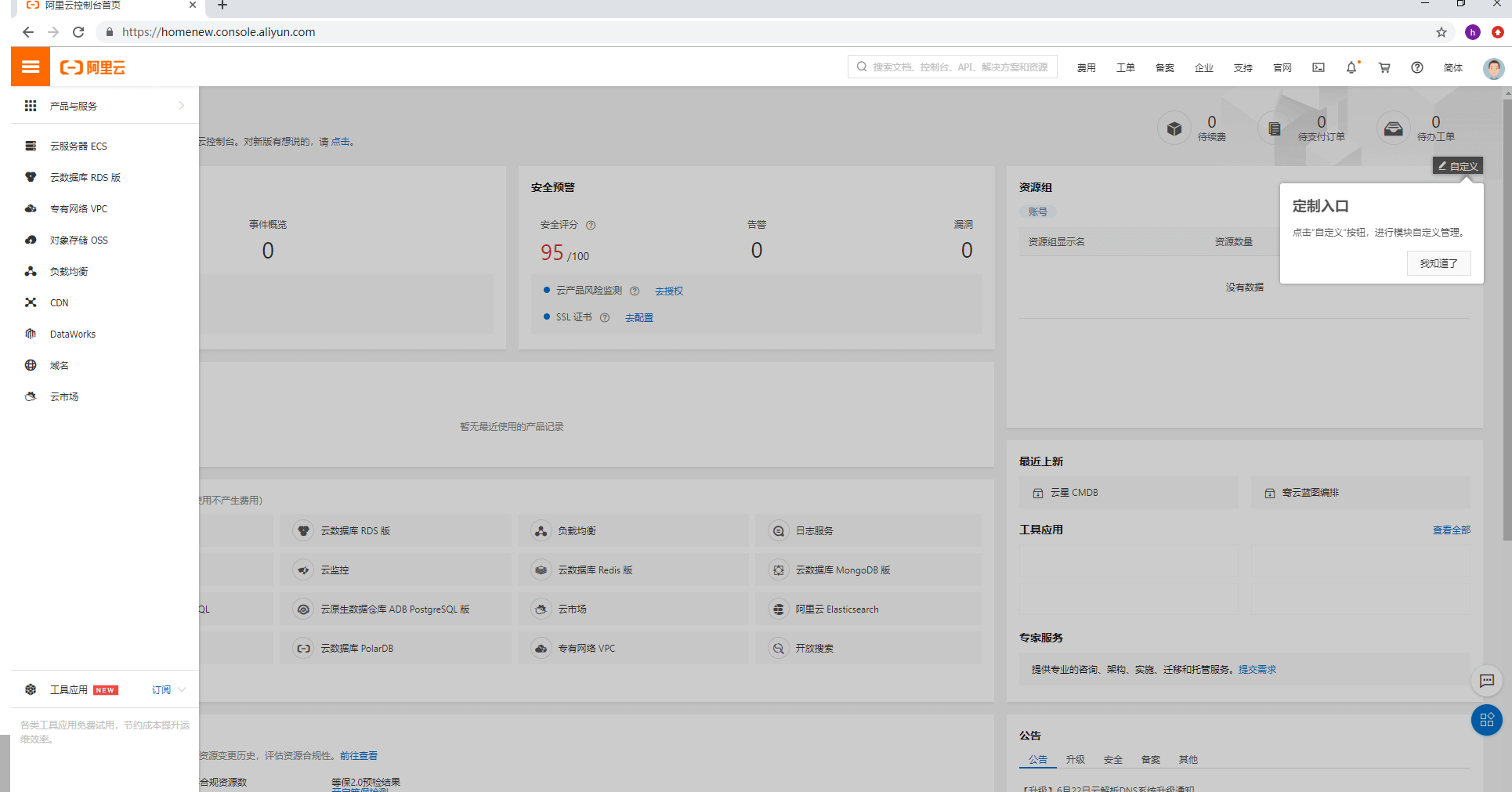Image resolution: width=1512 pixels, height=792 pixels.
Task: Dismiss popup with 我知道了 button
Action: tap(1439, 263)
